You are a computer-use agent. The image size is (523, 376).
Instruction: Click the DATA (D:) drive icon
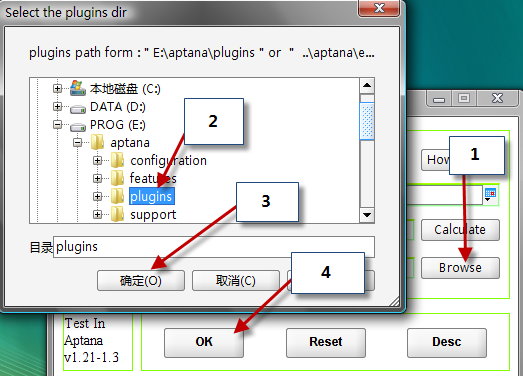click(x=78, y=108)
